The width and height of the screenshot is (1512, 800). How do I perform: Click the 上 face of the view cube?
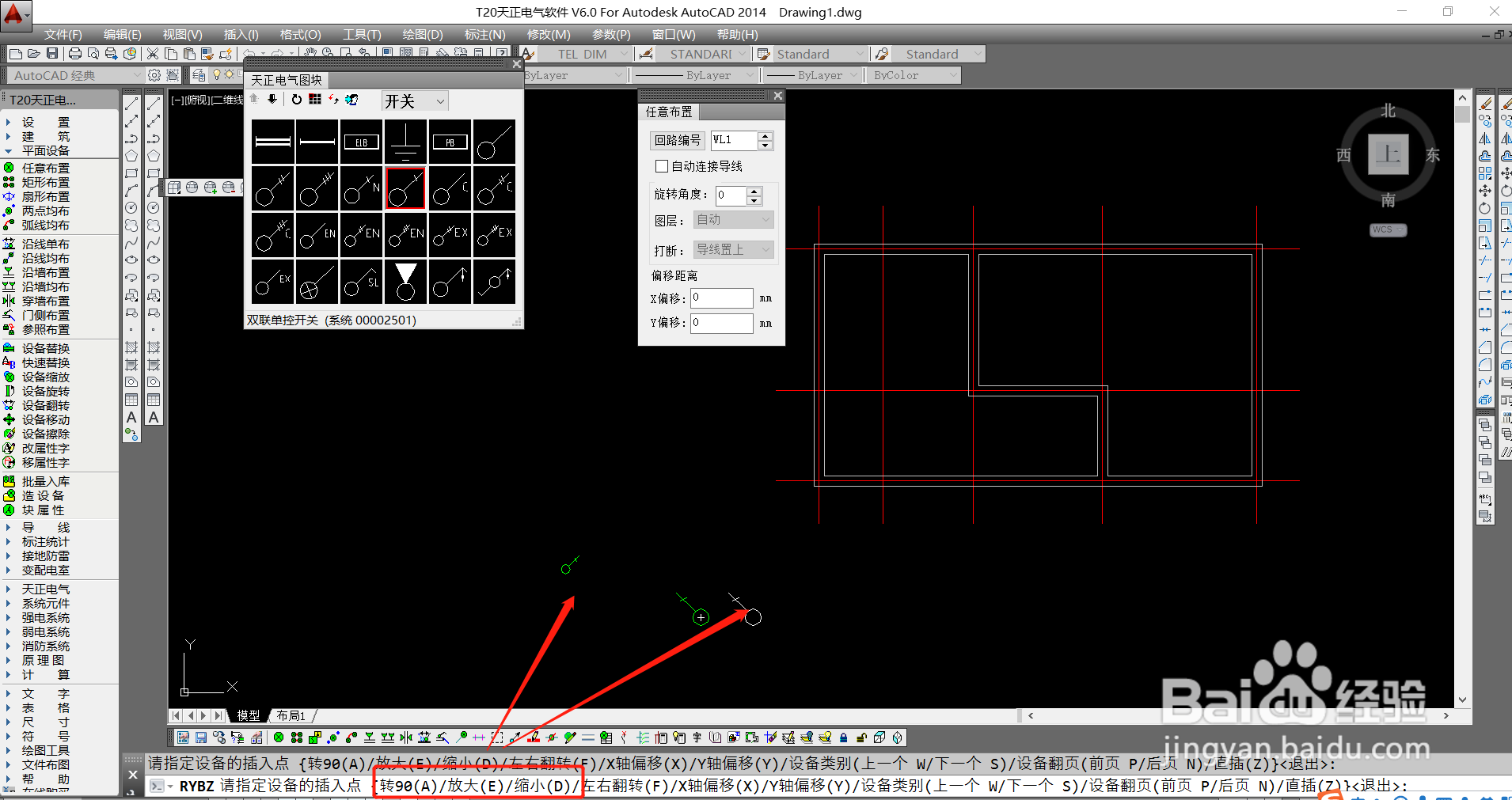(1389, 154)
